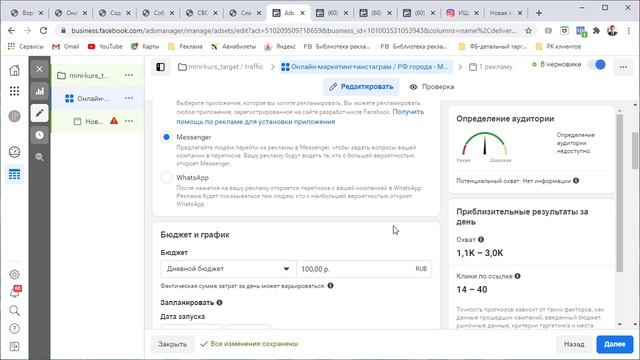Click the audience definition gauge meter
Screen dimensions: 640x360
point(485,145)
